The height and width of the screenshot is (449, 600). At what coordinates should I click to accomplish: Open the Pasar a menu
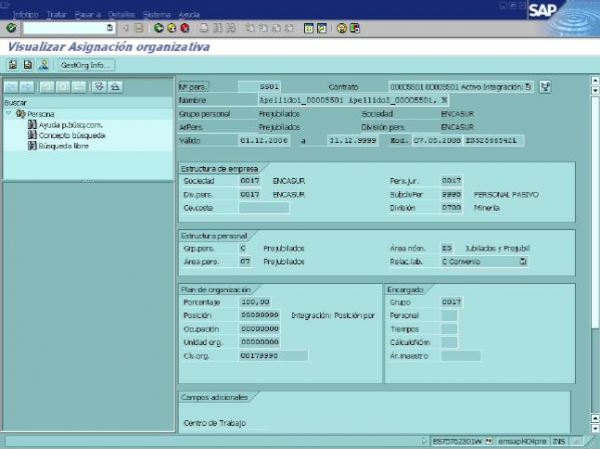pyautogui.click(x=88, y=15)
